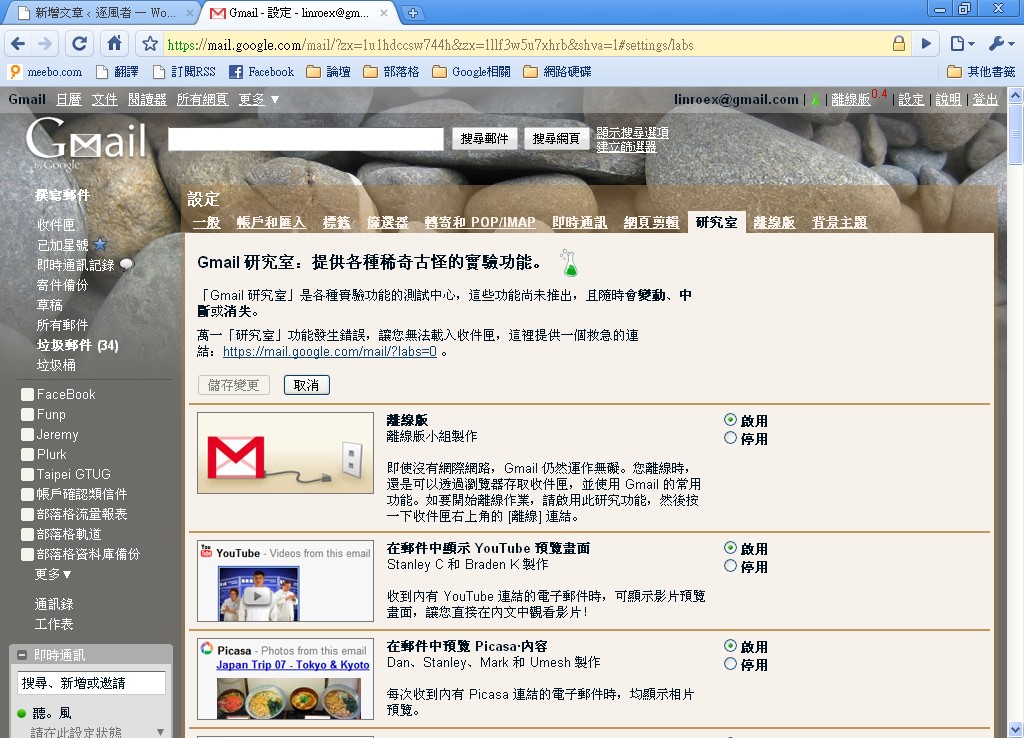1024x738 pixels.
Task: Click the Gmail logo
Action: click(x=85, y=140)
